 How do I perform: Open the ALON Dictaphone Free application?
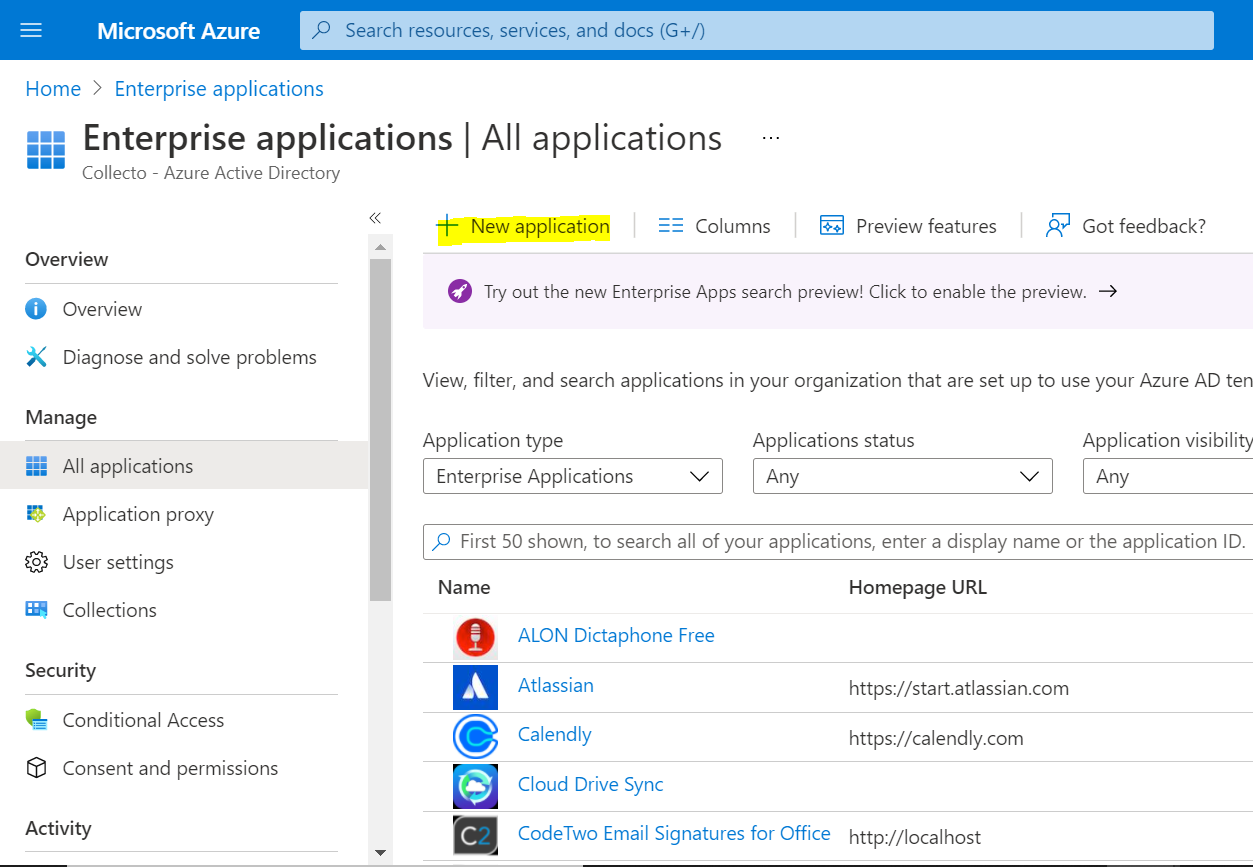[616, 635]
